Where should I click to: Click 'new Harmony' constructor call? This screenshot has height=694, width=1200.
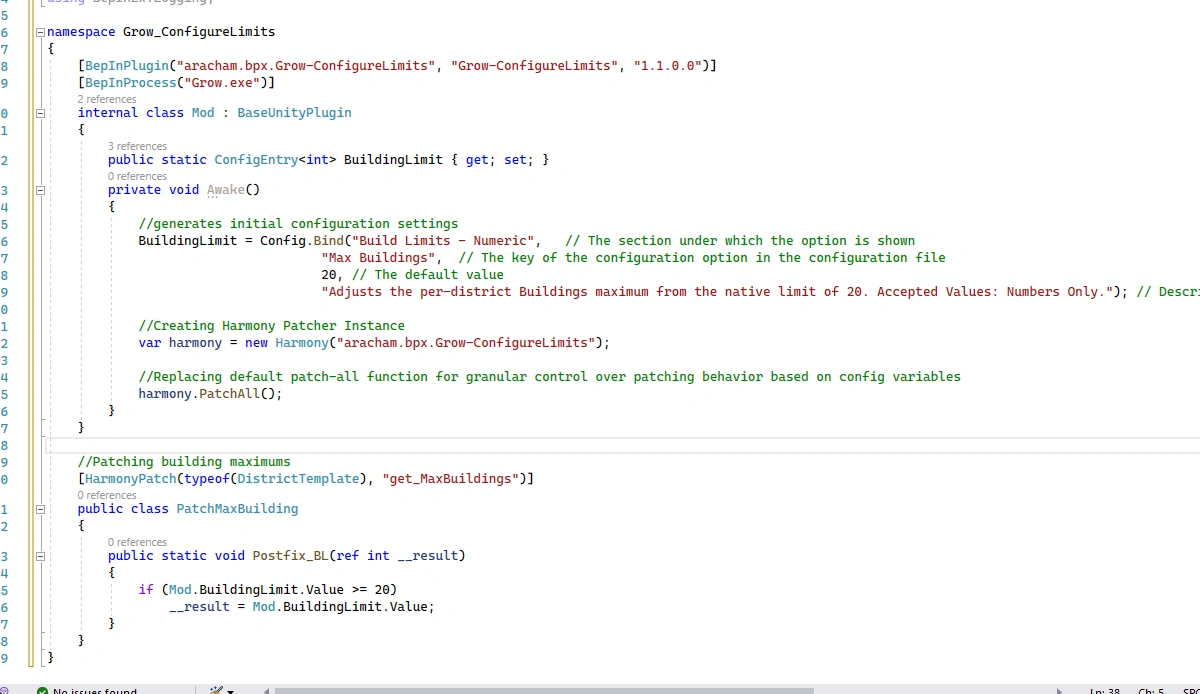[287, 343]
